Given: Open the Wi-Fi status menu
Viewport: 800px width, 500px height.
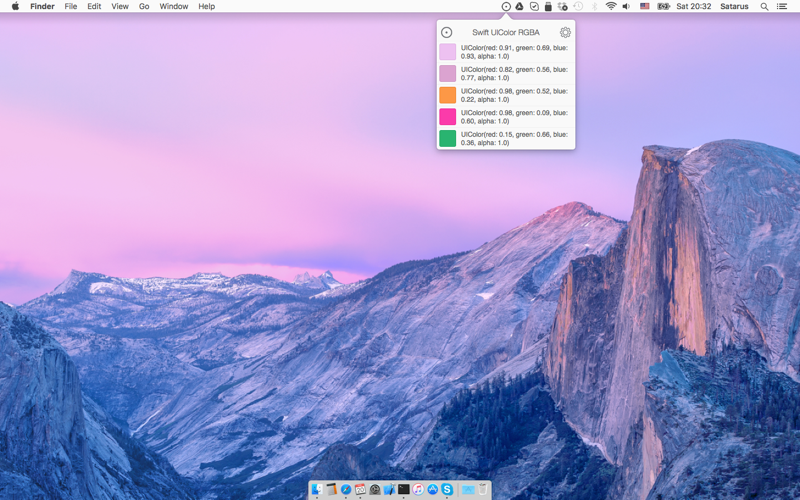Looking at the screenshot, I should pyautogui.click(x=611, y=6).
